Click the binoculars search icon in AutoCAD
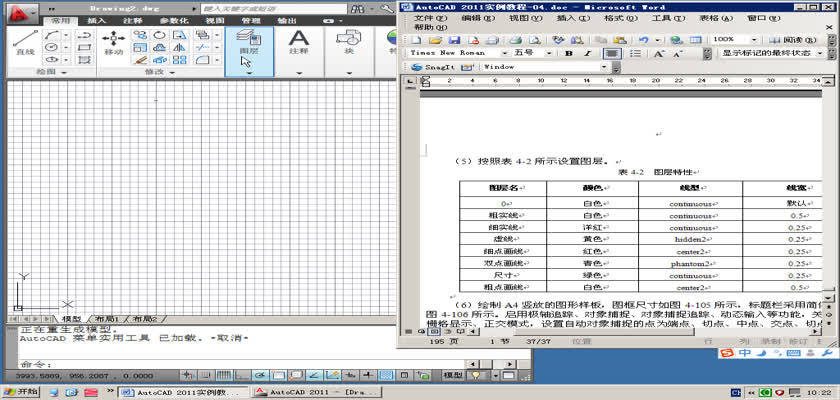The height and width of the screenshot is (400, 840). 357,9
